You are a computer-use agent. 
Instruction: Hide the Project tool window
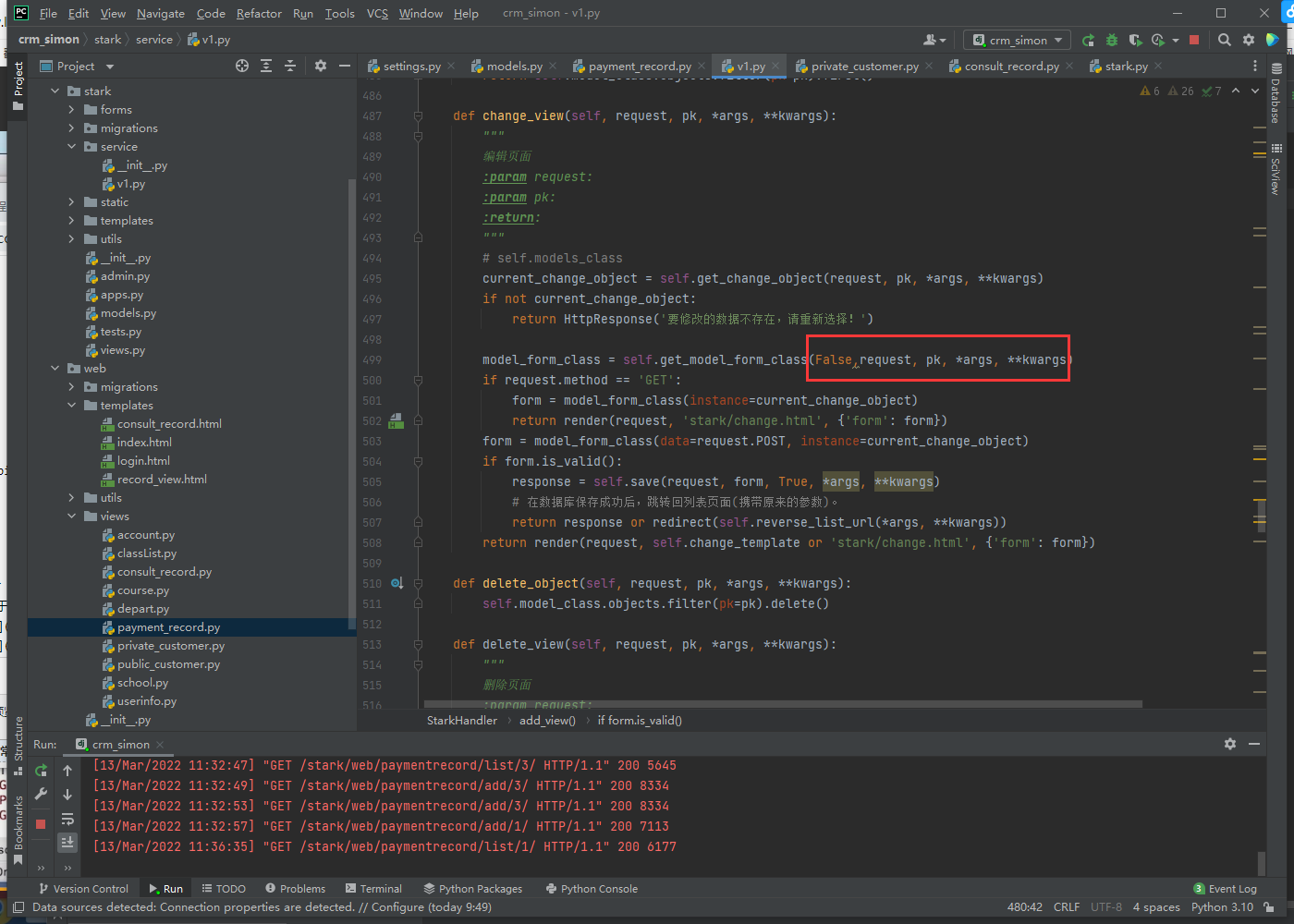(x=345, y=66)
